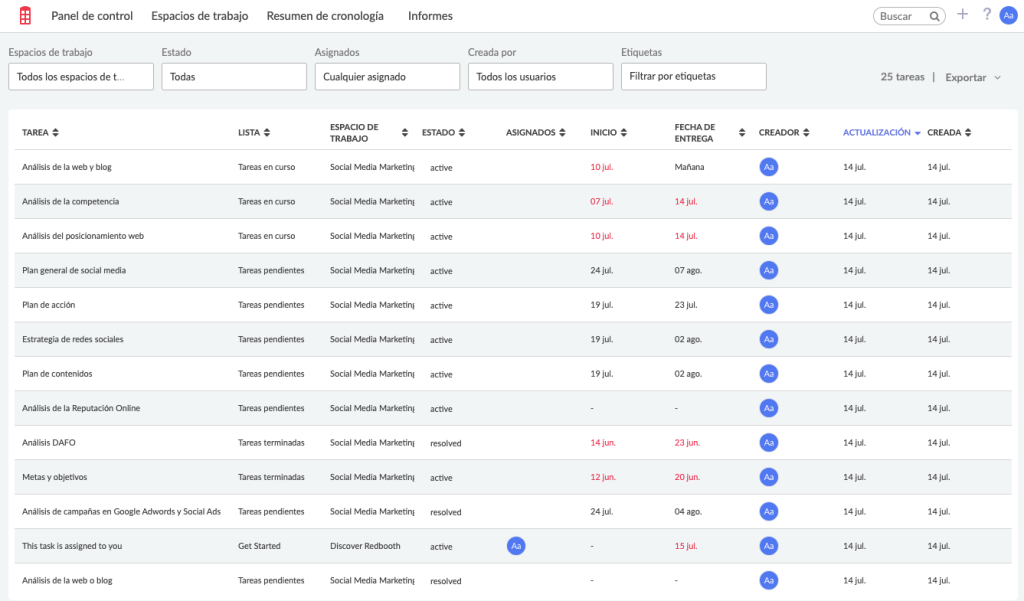Switch to the Informes menu item
Viewport: 1024px width, 601px height.
point(429,16)
